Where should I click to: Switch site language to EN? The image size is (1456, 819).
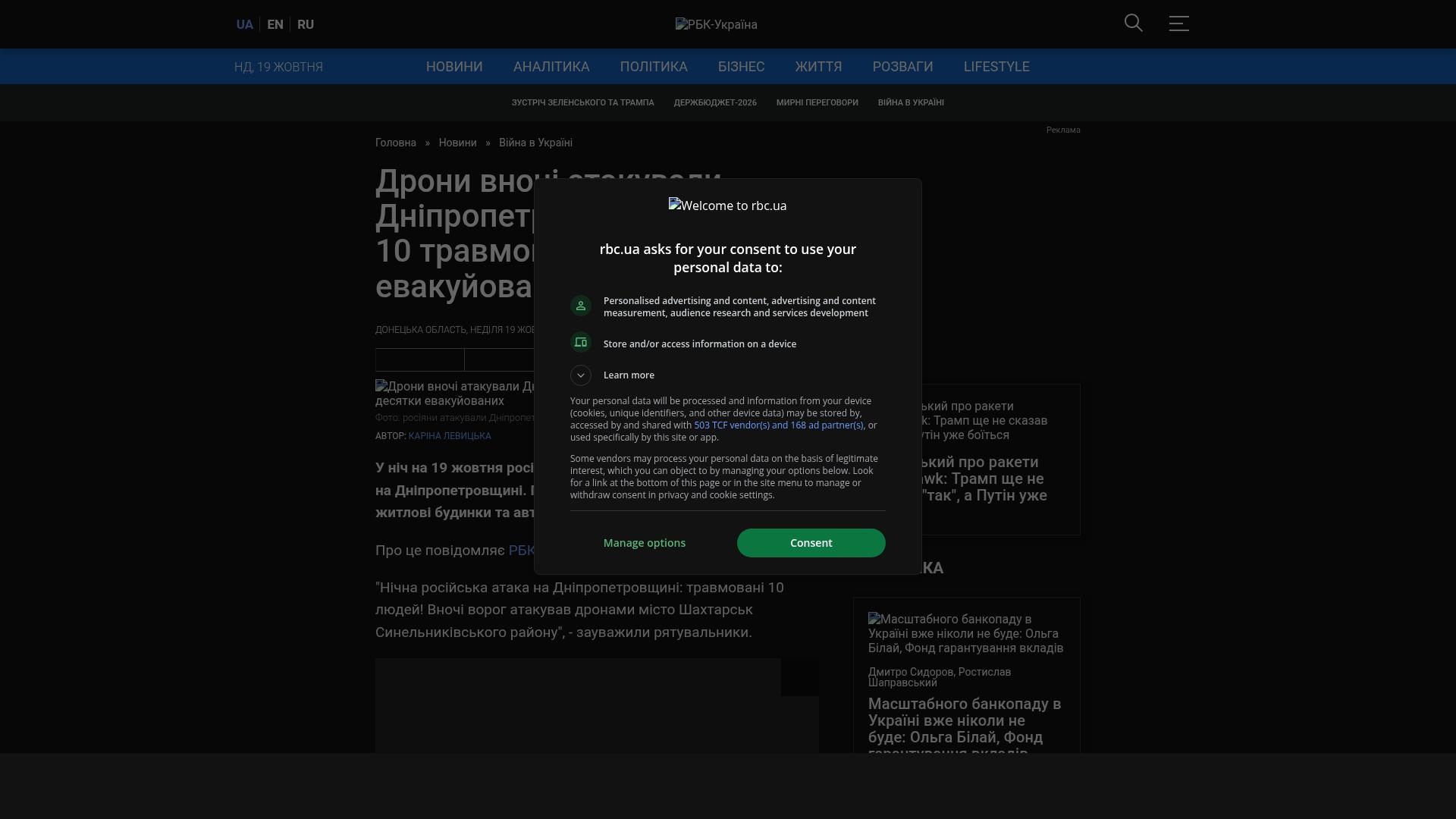pyautogui.click(x=275, y=24)
